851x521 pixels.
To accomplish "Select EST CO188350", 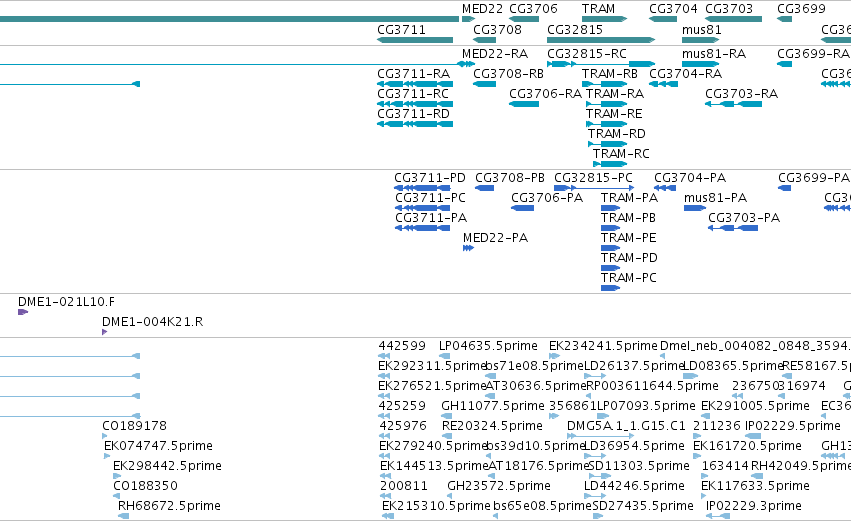I will coord(145,486).
